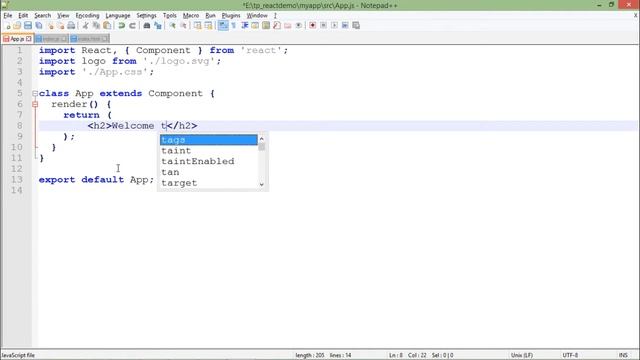Click line number 13 in the margin
Viewport: 640px width, 360px height.
[x=17, y=180]
